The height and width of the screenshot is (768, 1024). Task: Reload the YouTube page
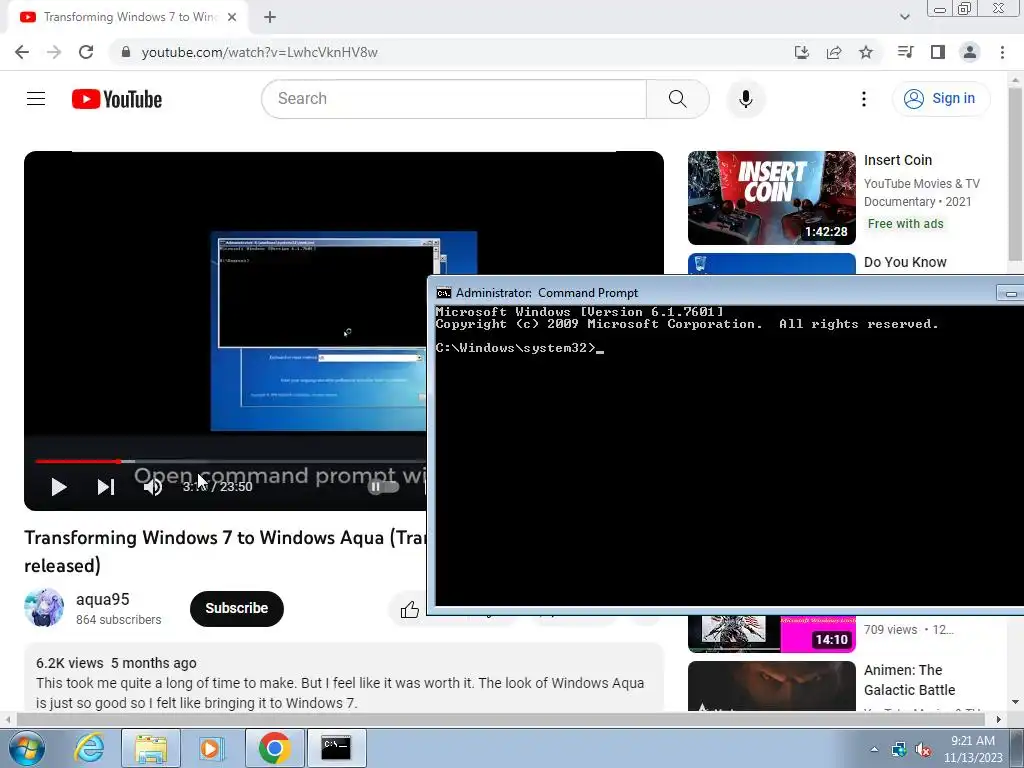tap(86, 52)
